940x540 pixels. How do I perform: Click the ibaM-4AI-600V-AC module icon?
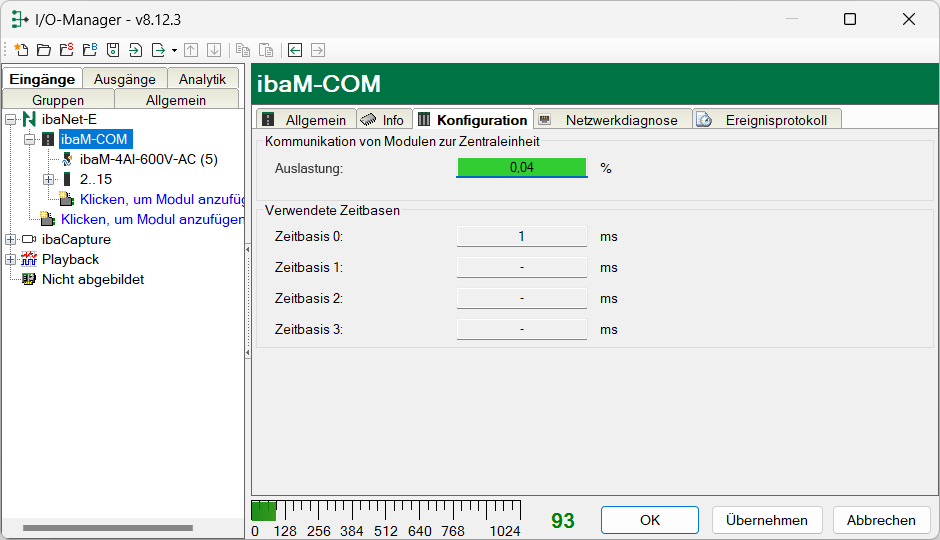[67, 159]
